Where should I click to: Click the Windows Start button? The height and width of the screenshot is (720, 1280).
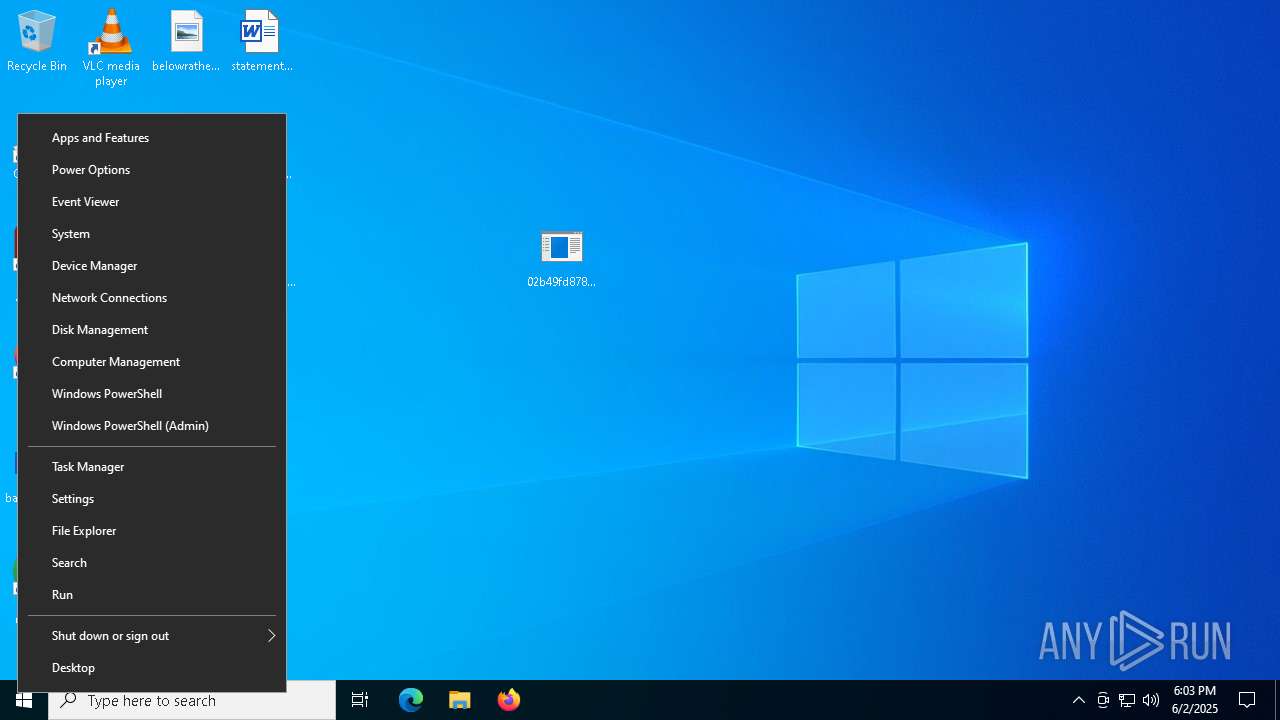(x=24, y=700)
